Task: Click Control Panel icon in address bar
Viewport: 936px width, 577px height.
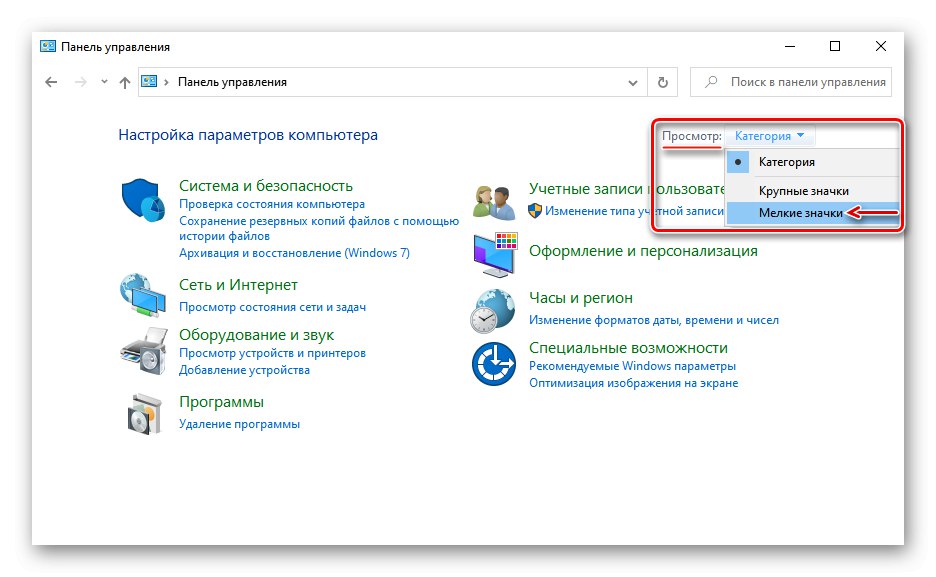Action: 149,81
